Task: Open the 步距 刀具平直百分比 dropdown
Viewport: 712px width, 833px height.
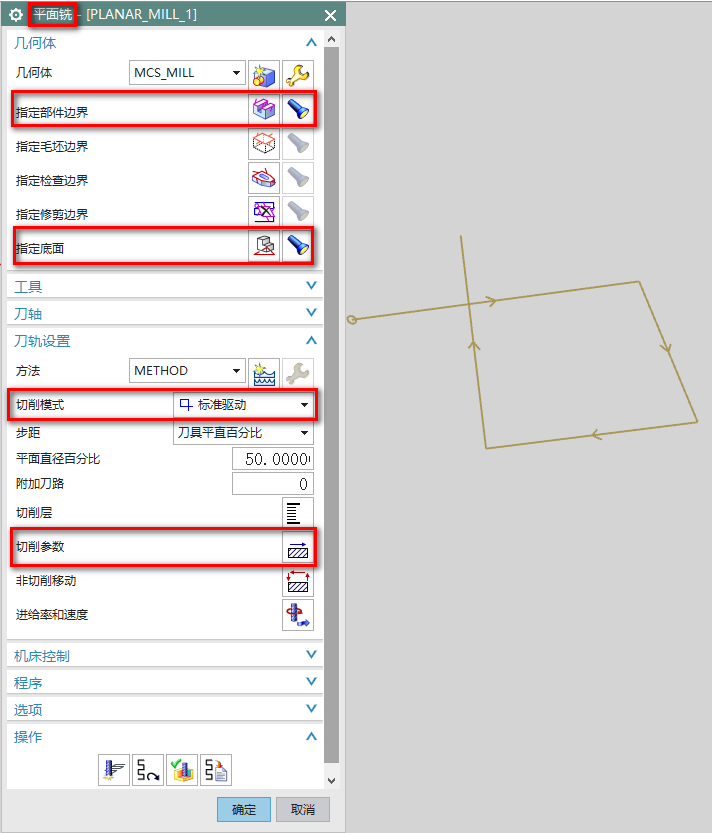Action: (244, 433)
